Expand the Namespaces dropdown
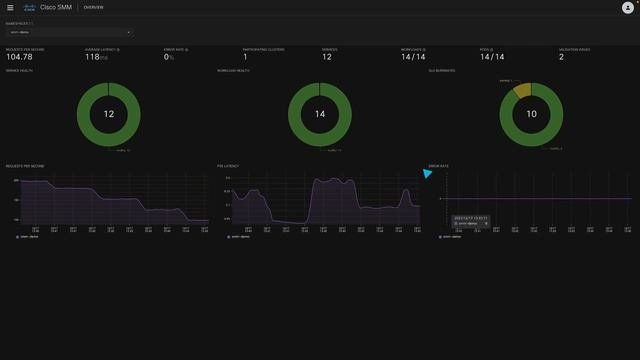640x360 pixels. pyautogui.click(x=70, y=32)
